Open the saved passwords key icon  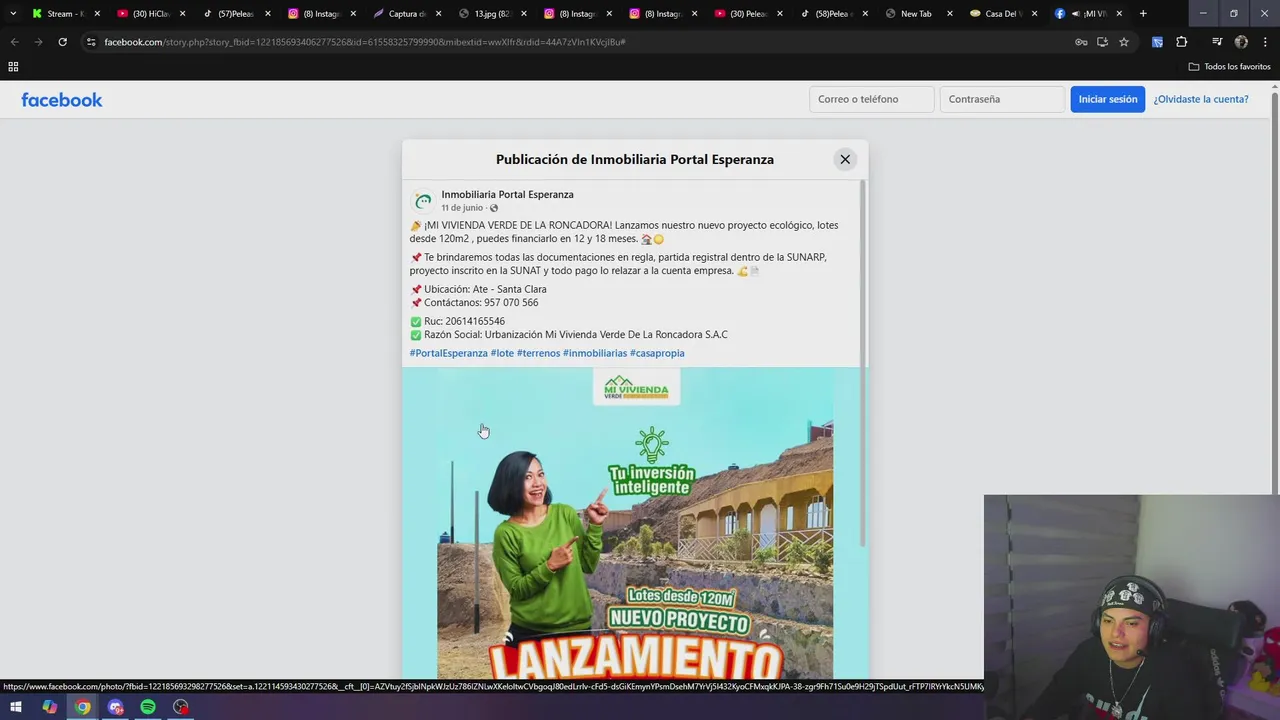click(x=1081, y=42)
